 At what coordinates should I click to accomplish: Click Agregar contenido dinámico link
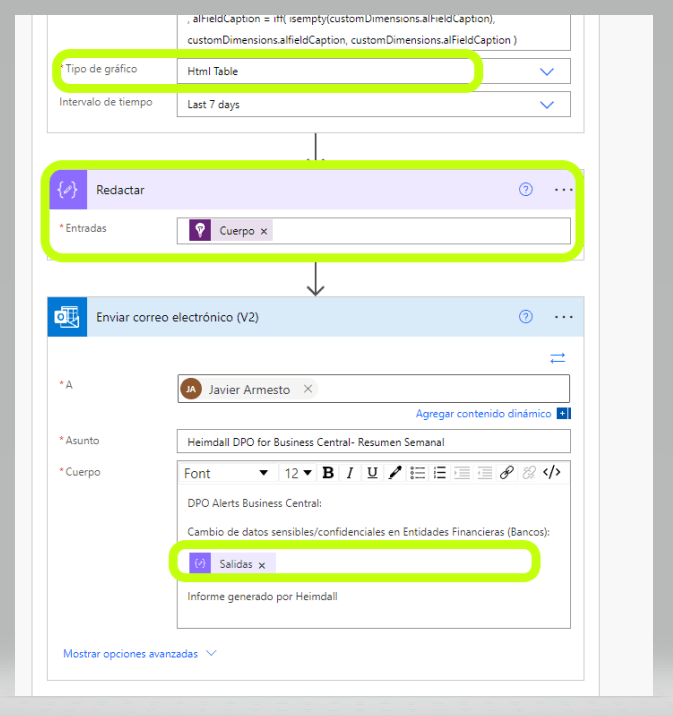(483, 413)
